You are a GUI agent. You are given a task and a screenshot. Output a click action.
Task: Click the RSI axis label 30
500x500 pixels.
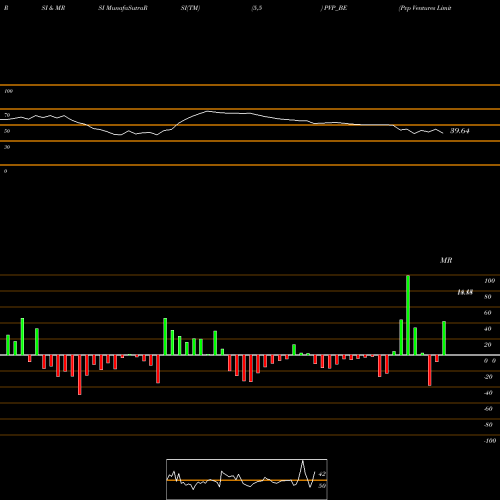click(7, 147)
